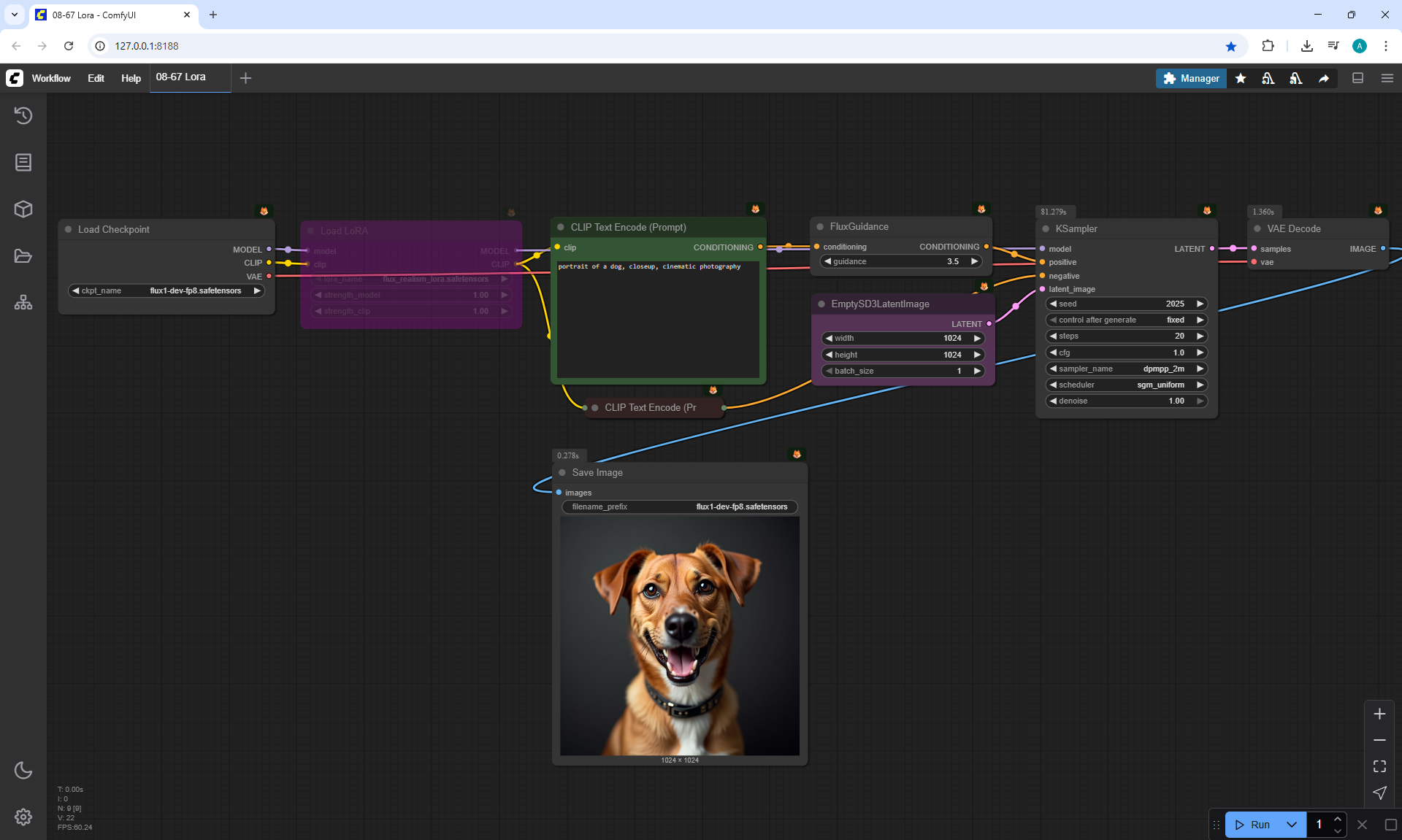Open the settings gear icon
The image size is (1402, 840).
(23, 817)
